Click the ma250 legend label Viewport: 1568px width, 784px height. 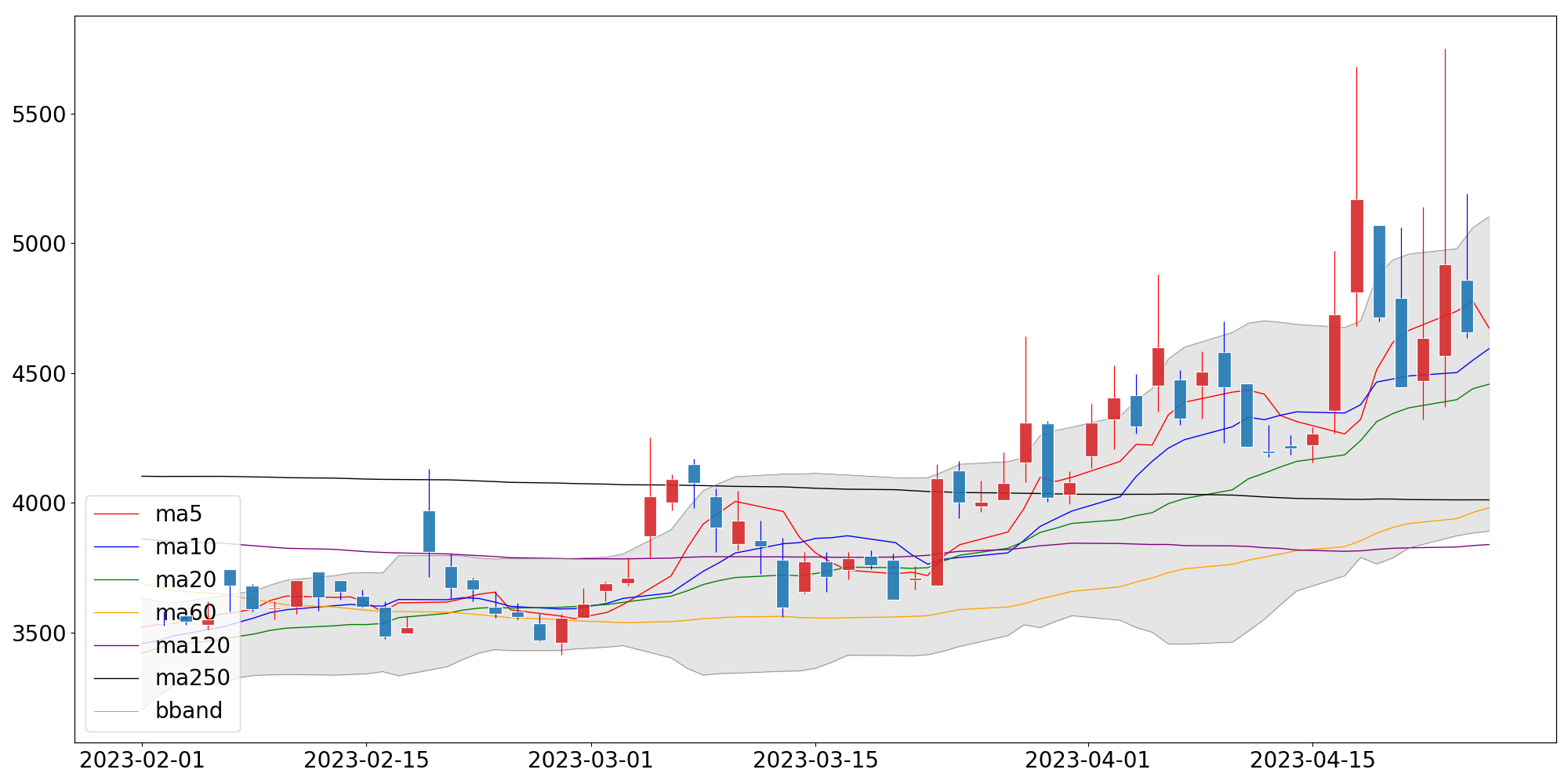193,677
